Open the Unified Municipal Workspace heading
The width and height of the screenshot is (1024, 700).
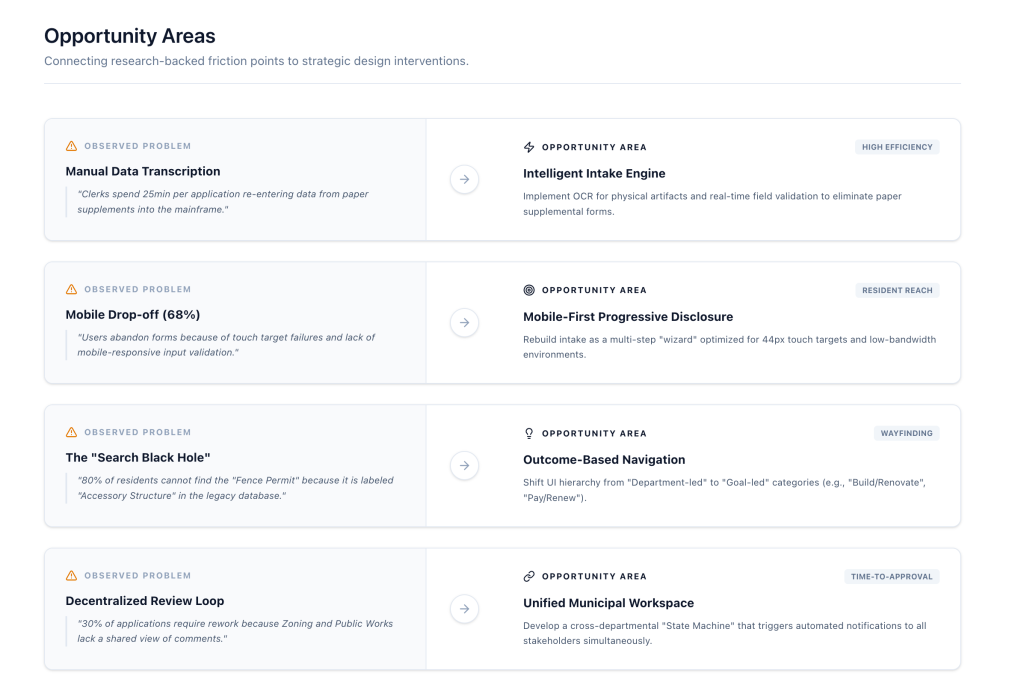pos(608,603)
